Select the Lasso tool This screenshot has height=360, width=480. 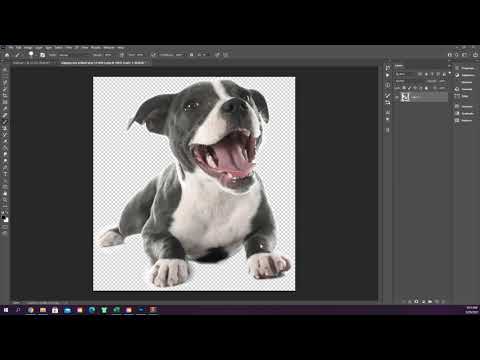5,83
